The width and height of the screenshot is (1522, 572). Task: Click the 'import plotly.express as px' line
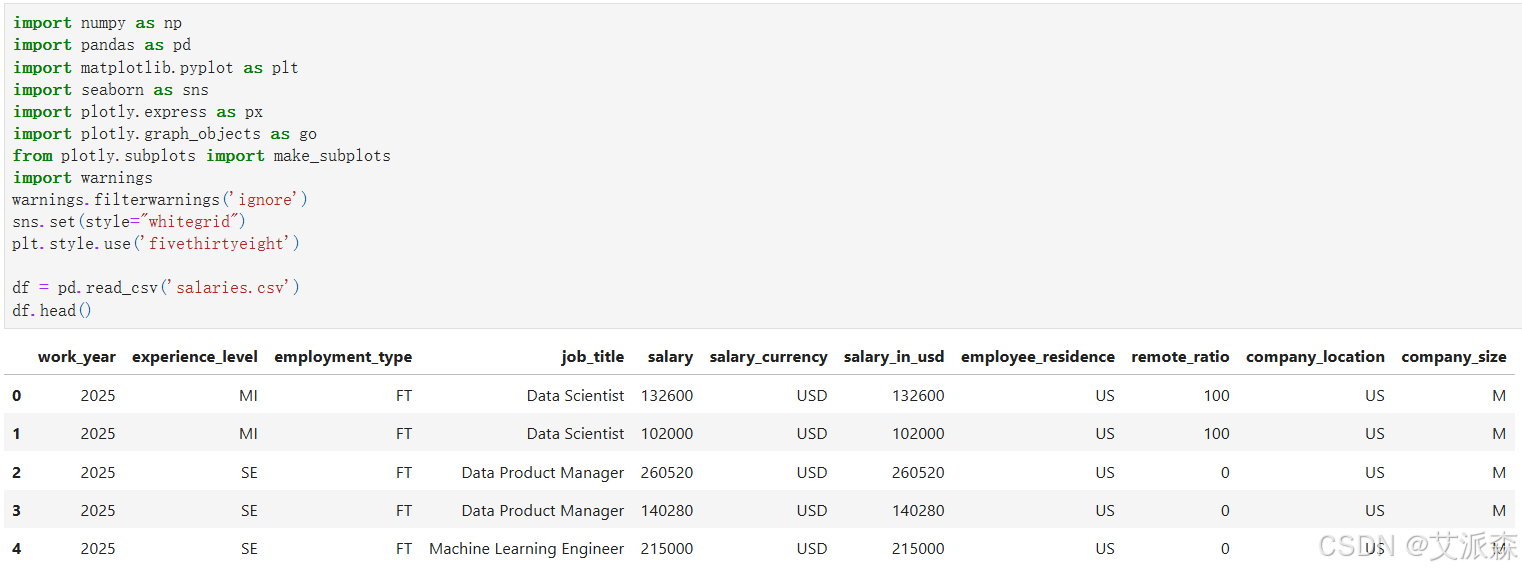(137, 111)
